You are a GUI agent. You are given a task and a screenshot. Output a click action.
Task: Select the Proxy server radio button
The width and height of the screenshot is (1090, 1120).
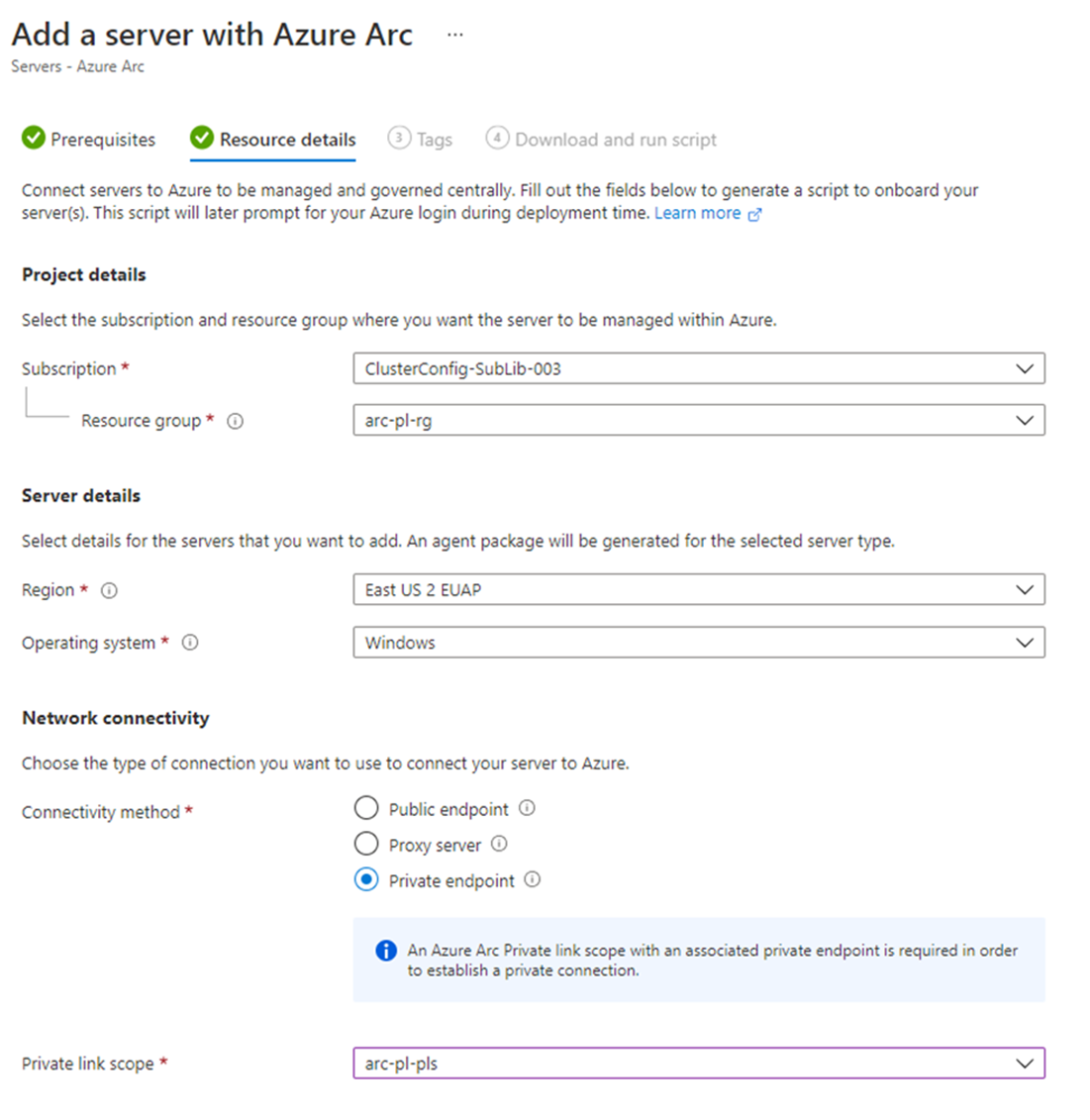point(366,844)
